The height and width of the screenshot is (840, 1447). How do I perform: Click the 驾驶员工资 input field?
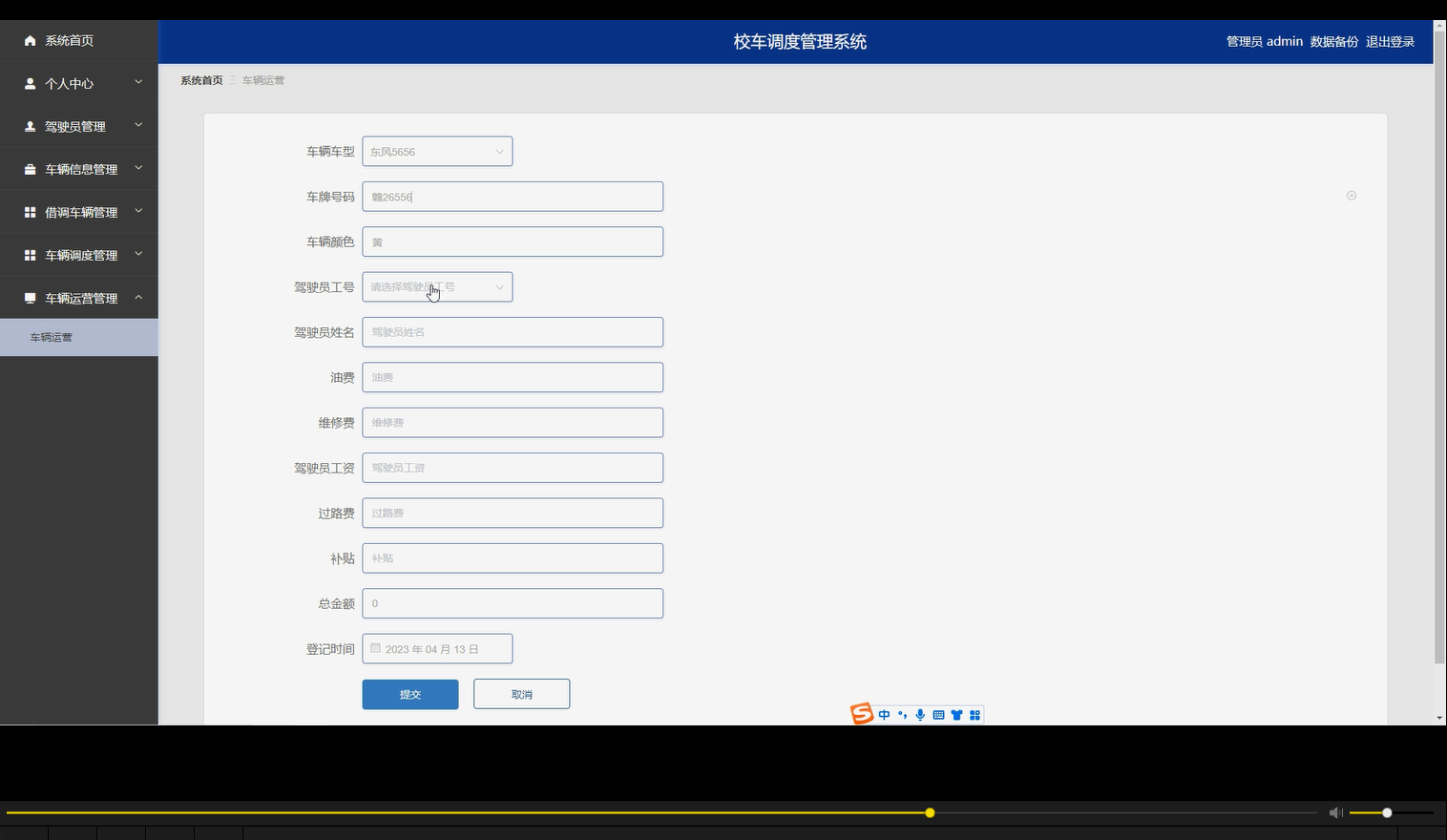(513, 468)
